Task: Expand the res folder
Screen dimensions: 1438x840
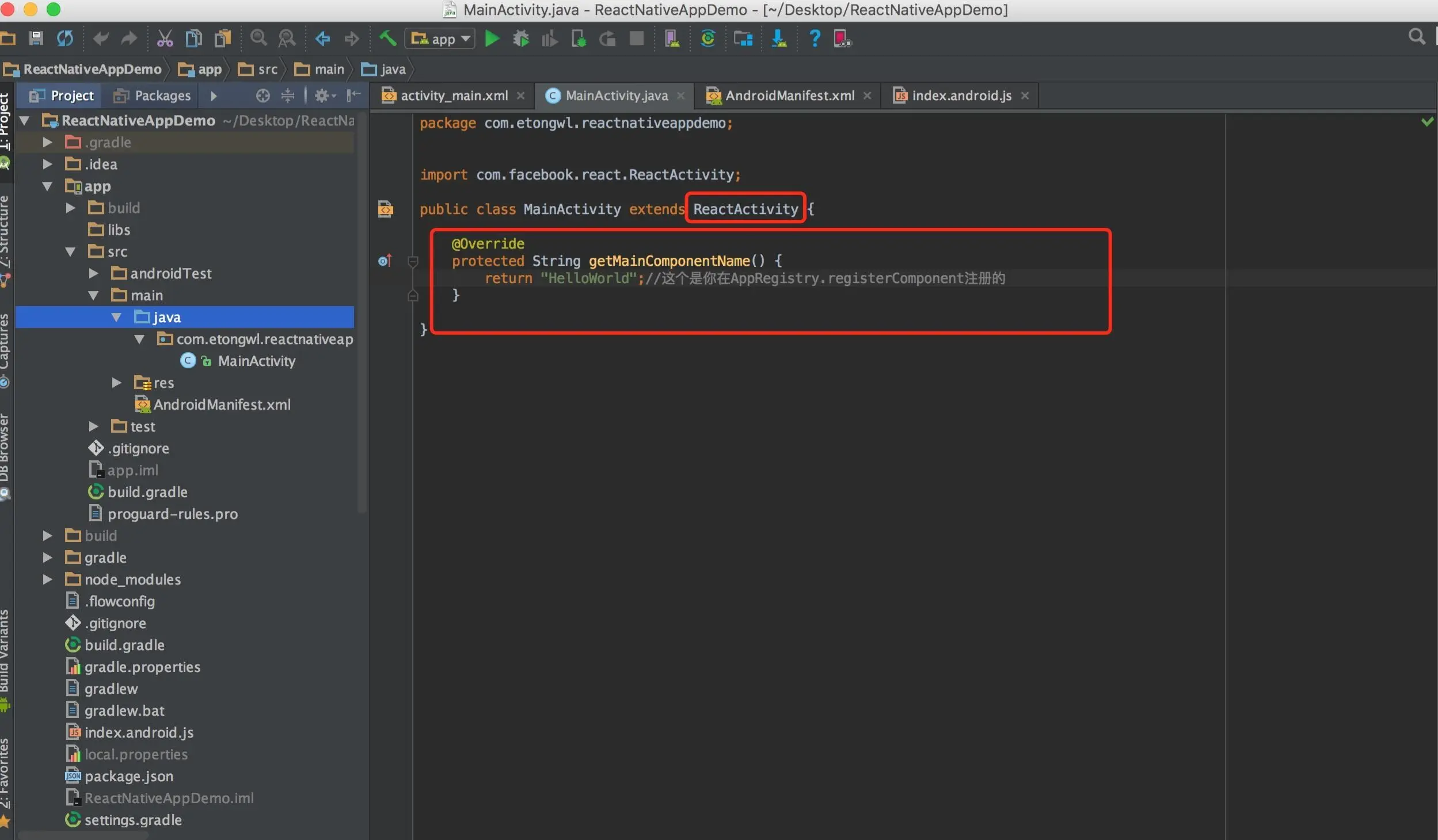Action: tap(117, 383)
